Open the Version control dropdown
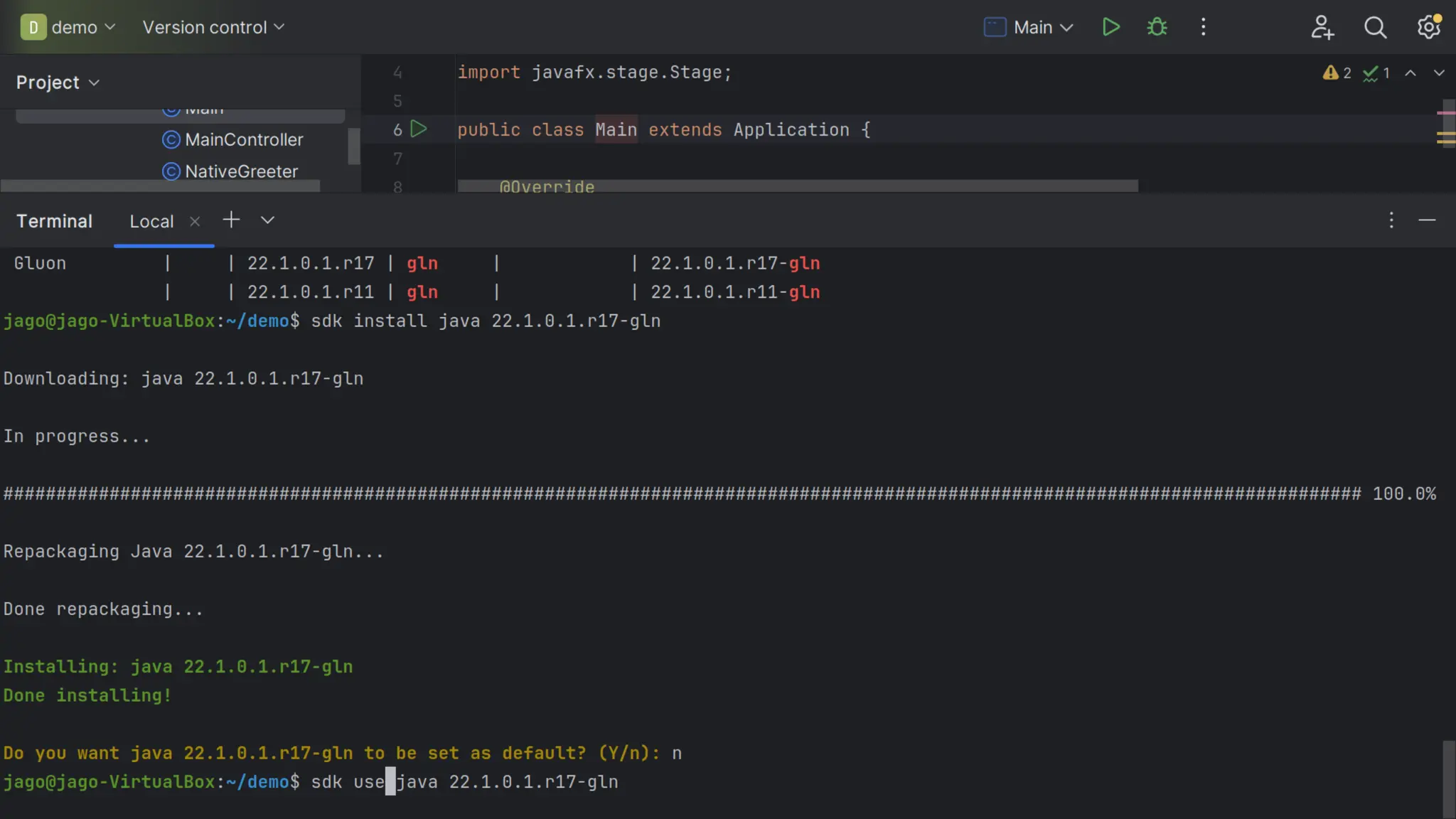The image size is (1456, 819). coord(213,27)
